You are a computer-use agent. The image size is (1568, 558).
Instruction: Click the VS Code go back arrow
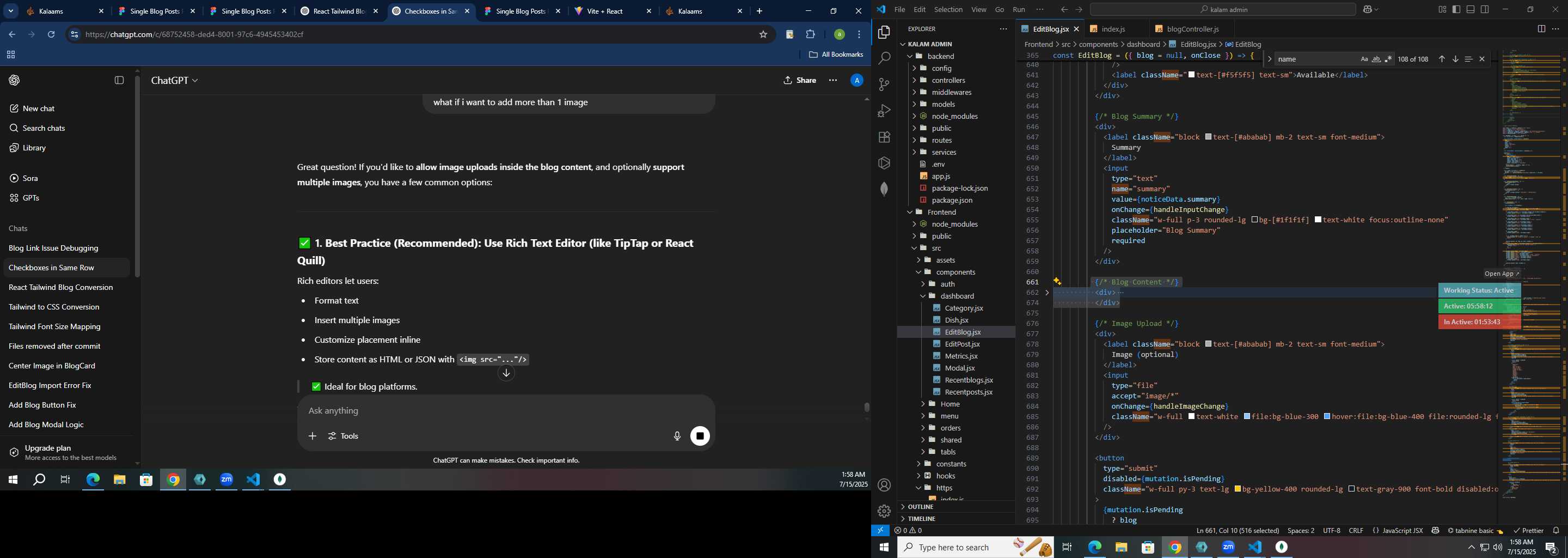(1064, 10)
